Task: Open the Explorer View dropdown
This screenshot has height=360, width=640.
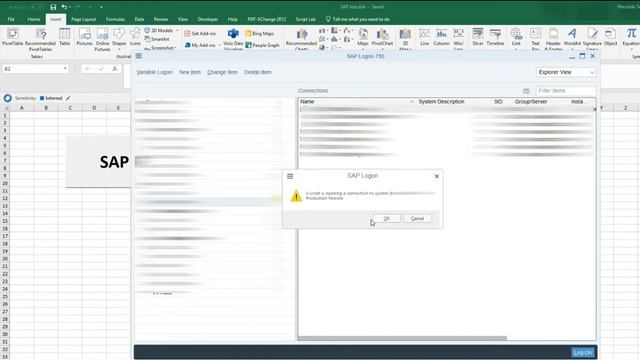Action: point(566,72)
